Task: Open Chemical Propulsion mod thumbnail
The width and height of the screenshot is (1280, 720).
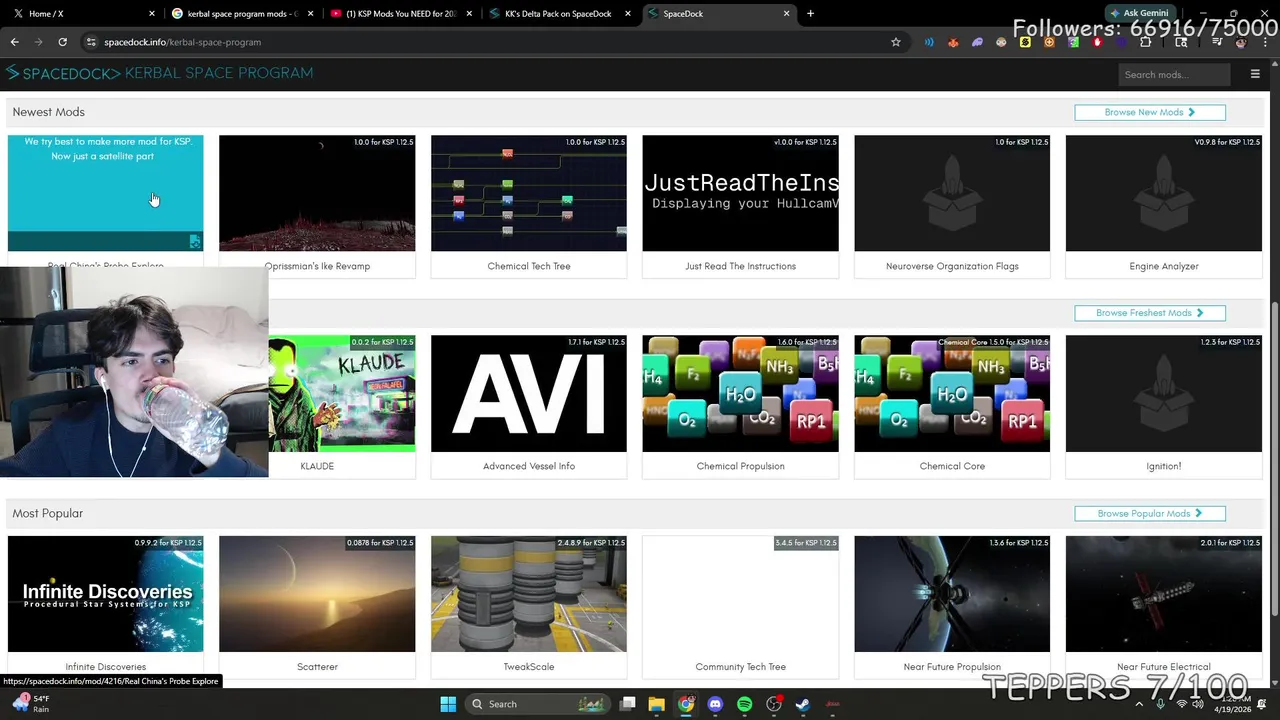Action: click(x=740, y=393)
